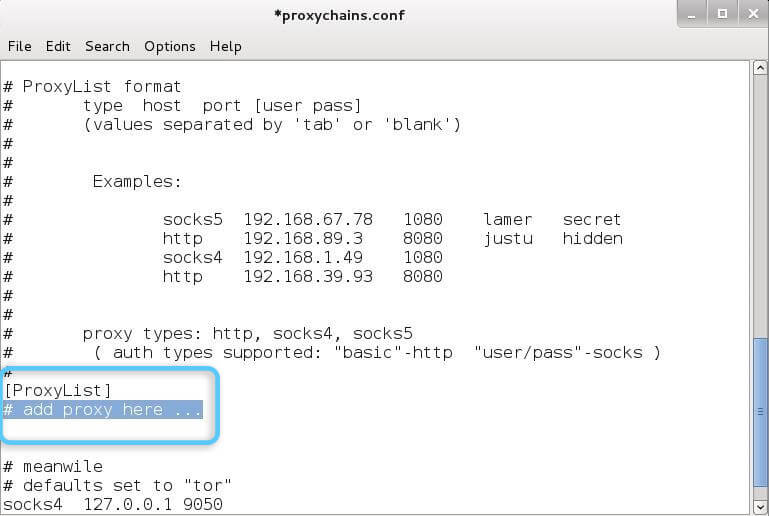
Task: Click the vertical scrollbar thumb
Action: (760, 411)
